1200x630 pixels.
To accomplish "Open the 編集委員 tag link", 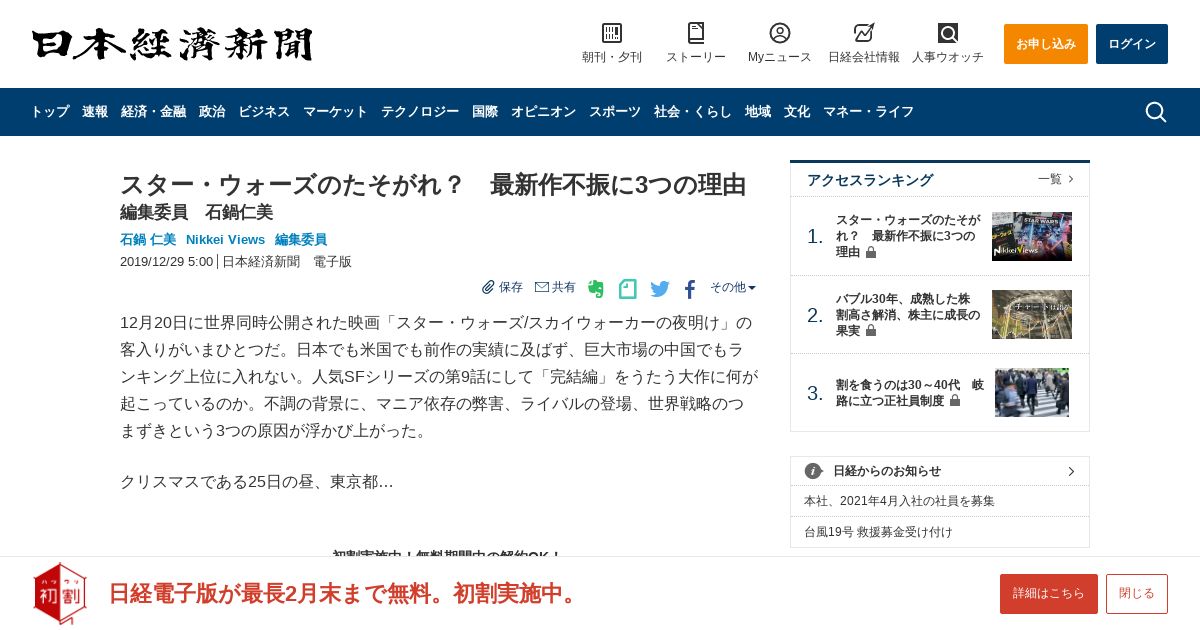I will tap(301, 240).
